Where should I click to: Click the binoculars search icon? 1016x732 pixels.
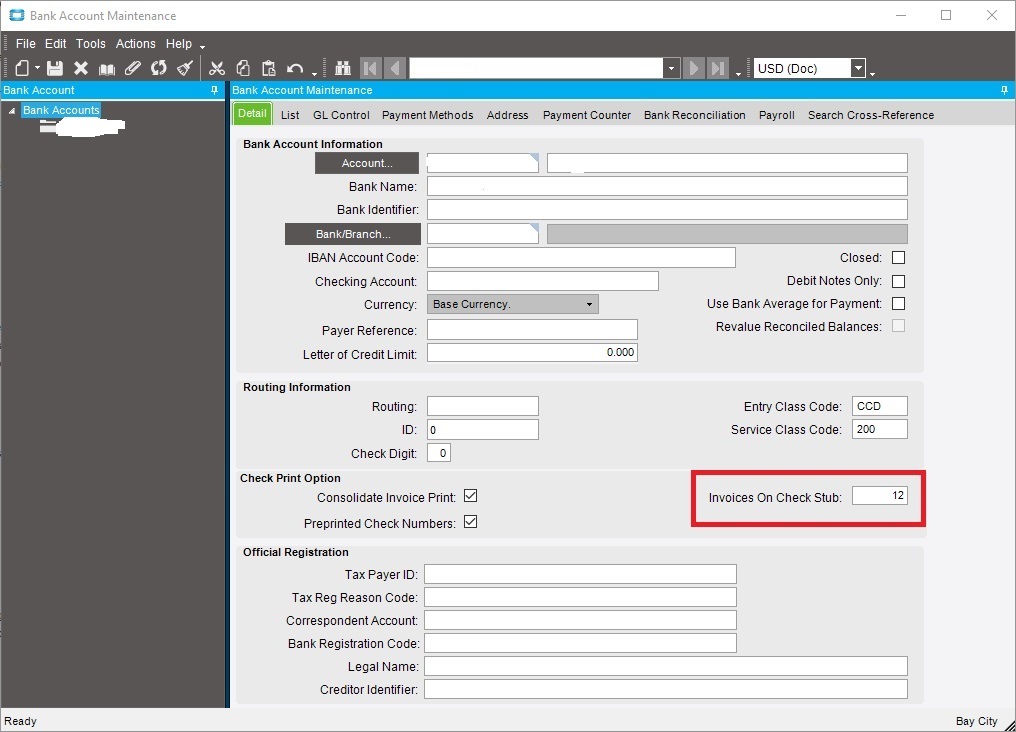342,68
